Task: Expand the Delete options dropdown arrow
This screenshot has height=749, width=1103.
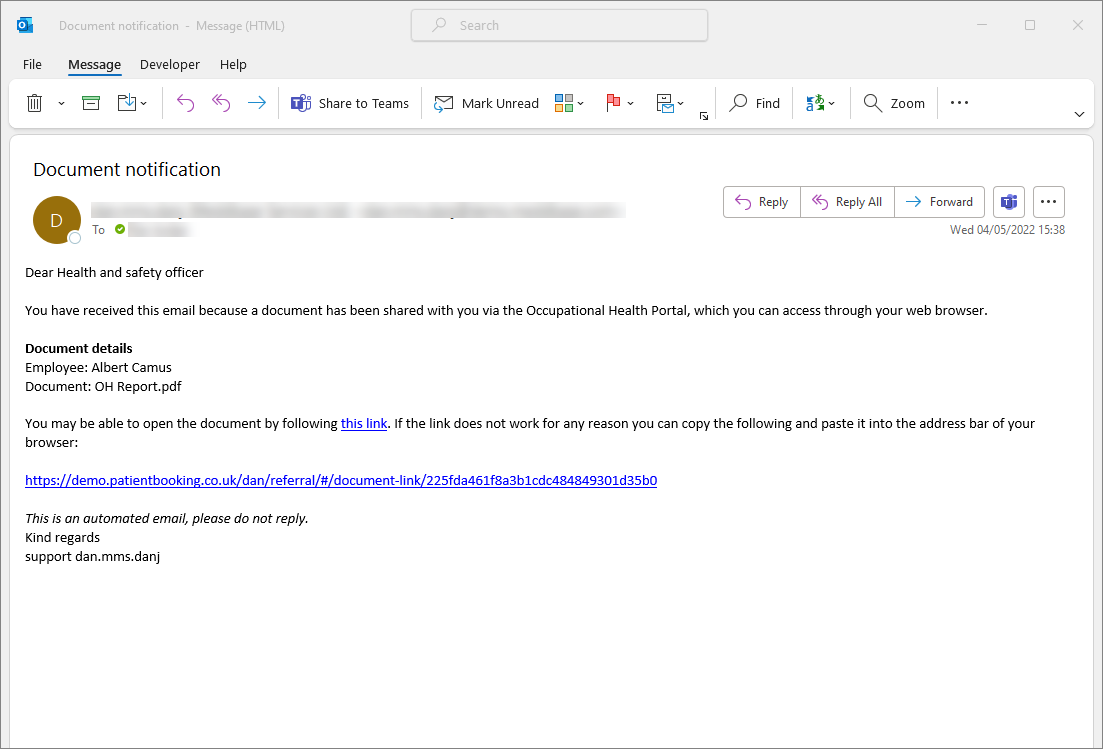Action: [x=61, y=103]
